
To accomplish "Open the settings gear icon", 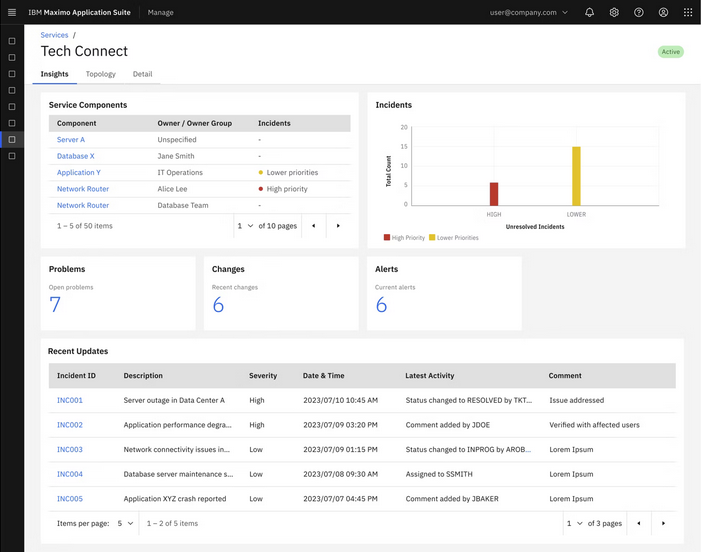I will point(614,12).
